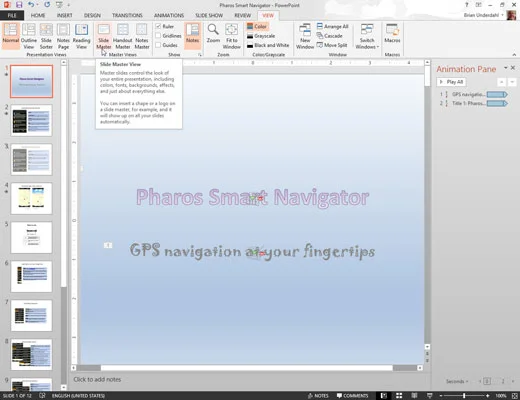
Task: Adjust the zoom slider in status bar
Action: (x=464, y=396)
